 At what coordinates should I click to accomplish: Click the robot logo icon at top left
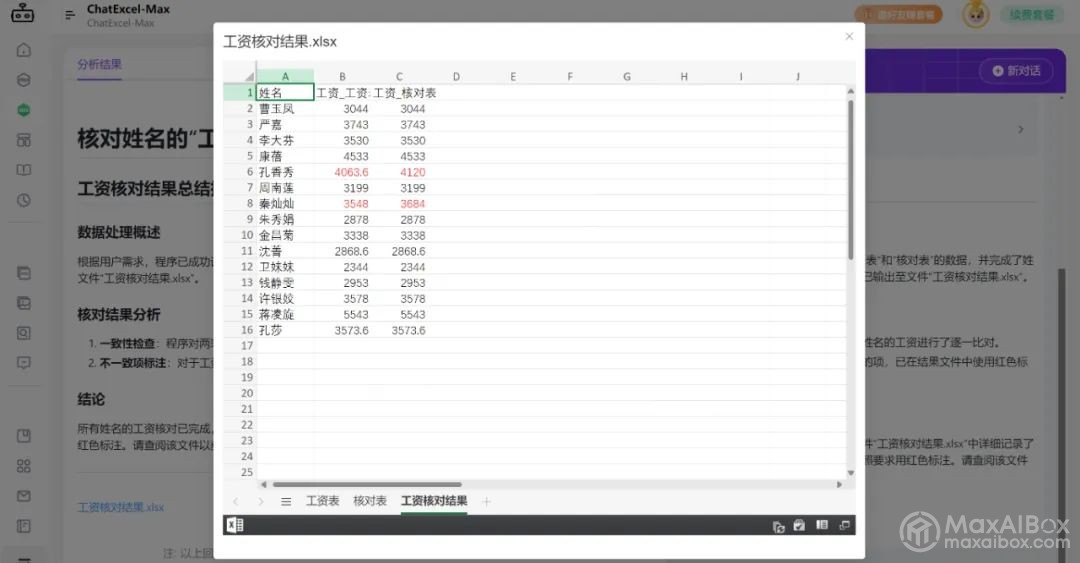click(x=22, y=12)
